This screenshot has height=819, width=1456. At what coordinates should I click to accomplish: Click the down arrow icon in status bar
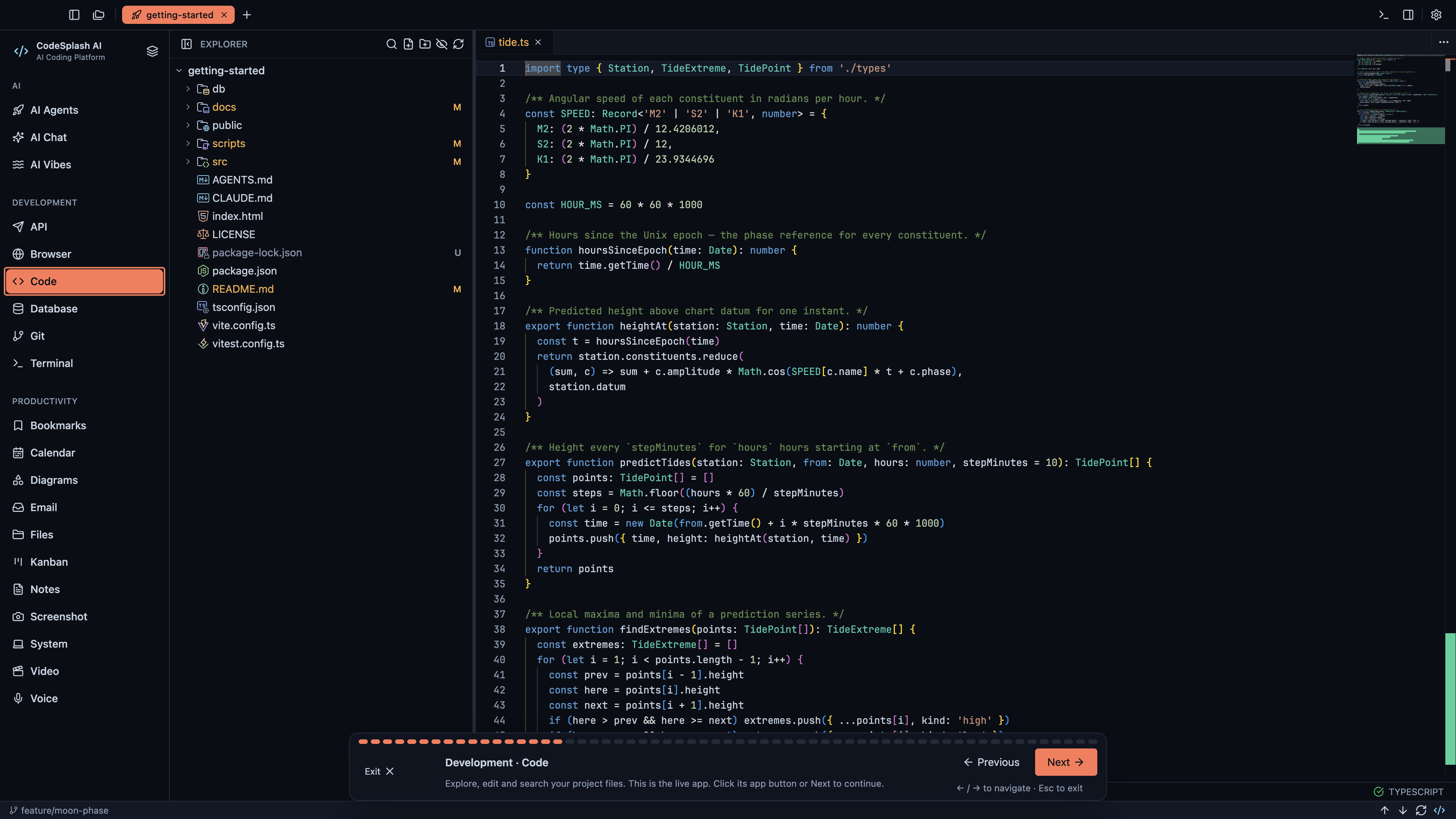pos(1402,810)
